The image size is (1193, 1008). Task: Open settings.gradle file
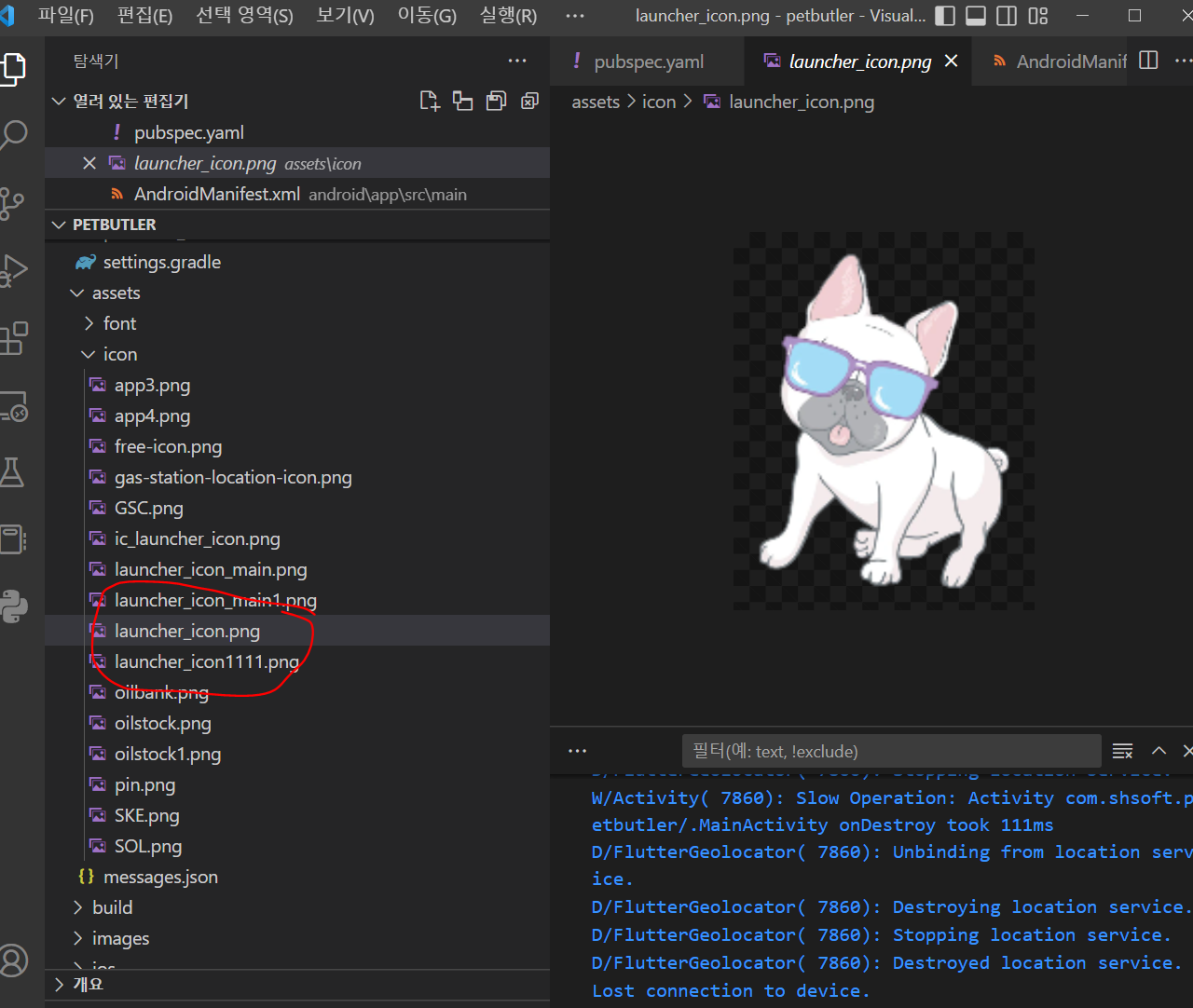[297, 262]
